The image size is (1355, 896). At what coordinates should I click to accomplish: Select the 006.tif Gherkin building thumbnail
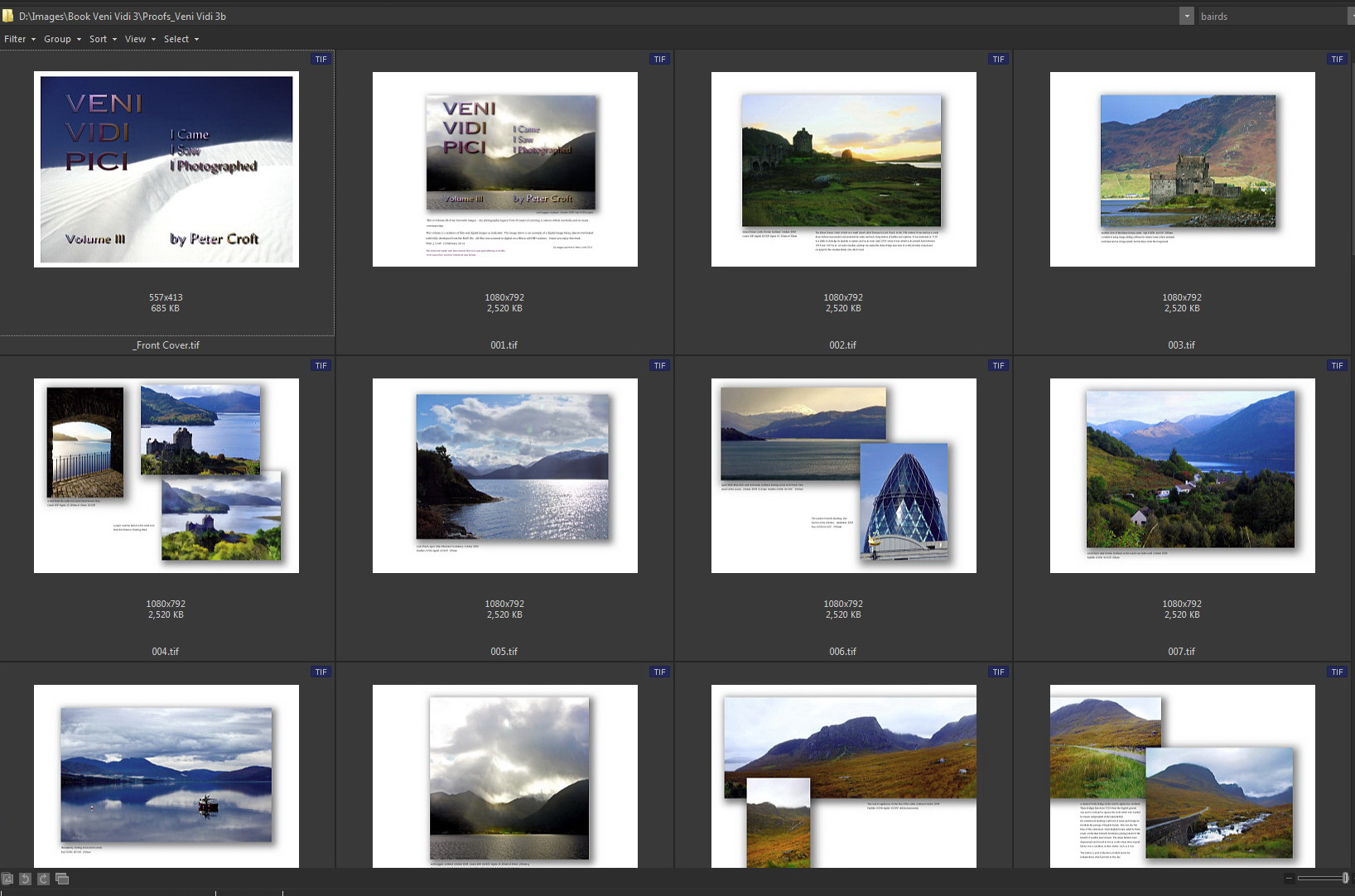[843, 475]
